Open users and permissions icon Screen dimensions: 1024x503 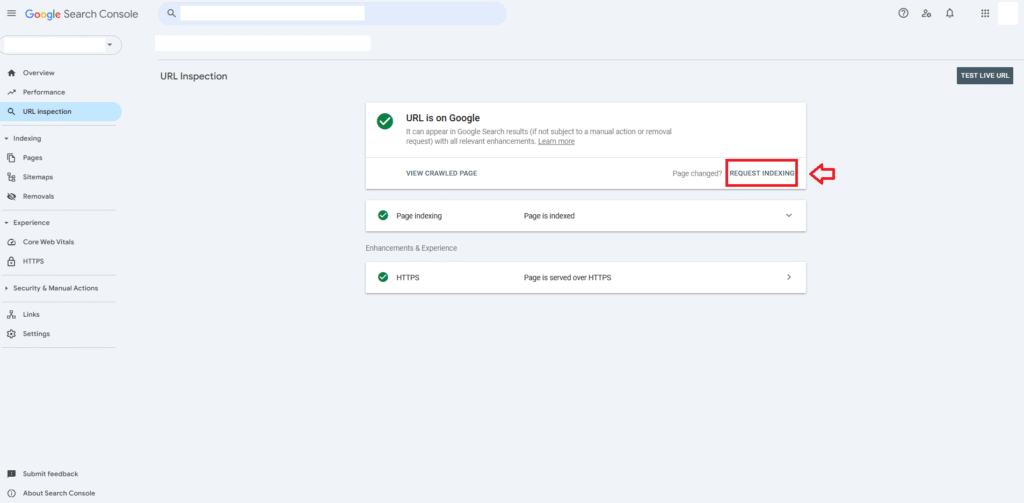coord(926,13)
